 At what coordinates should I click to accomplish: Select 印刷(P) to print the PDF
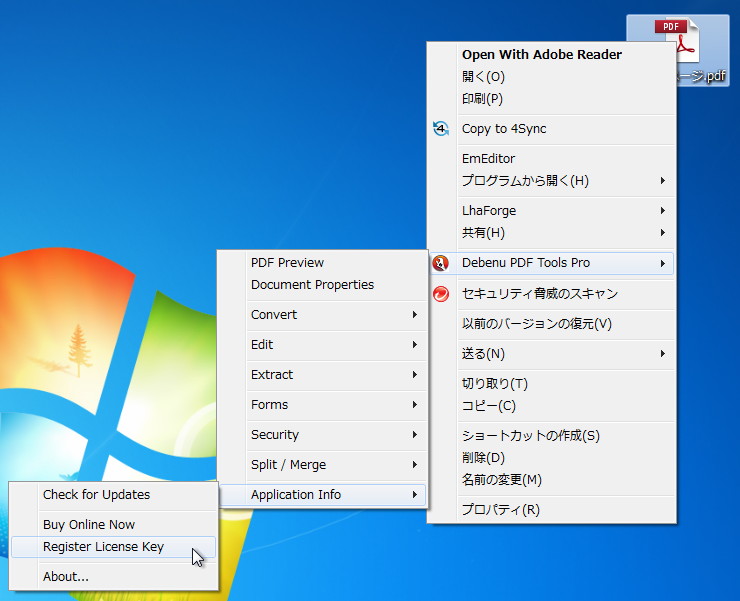[x=551, y=99]
